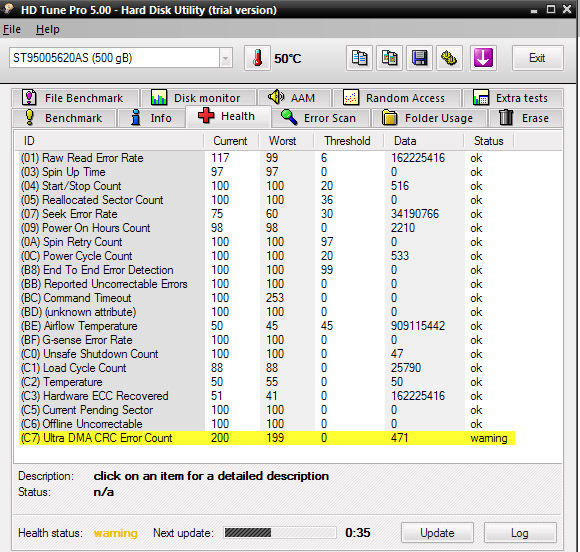This screenshot has height=552, width=580.
Task: Sort by the Data column header
Action: point(424,141)
